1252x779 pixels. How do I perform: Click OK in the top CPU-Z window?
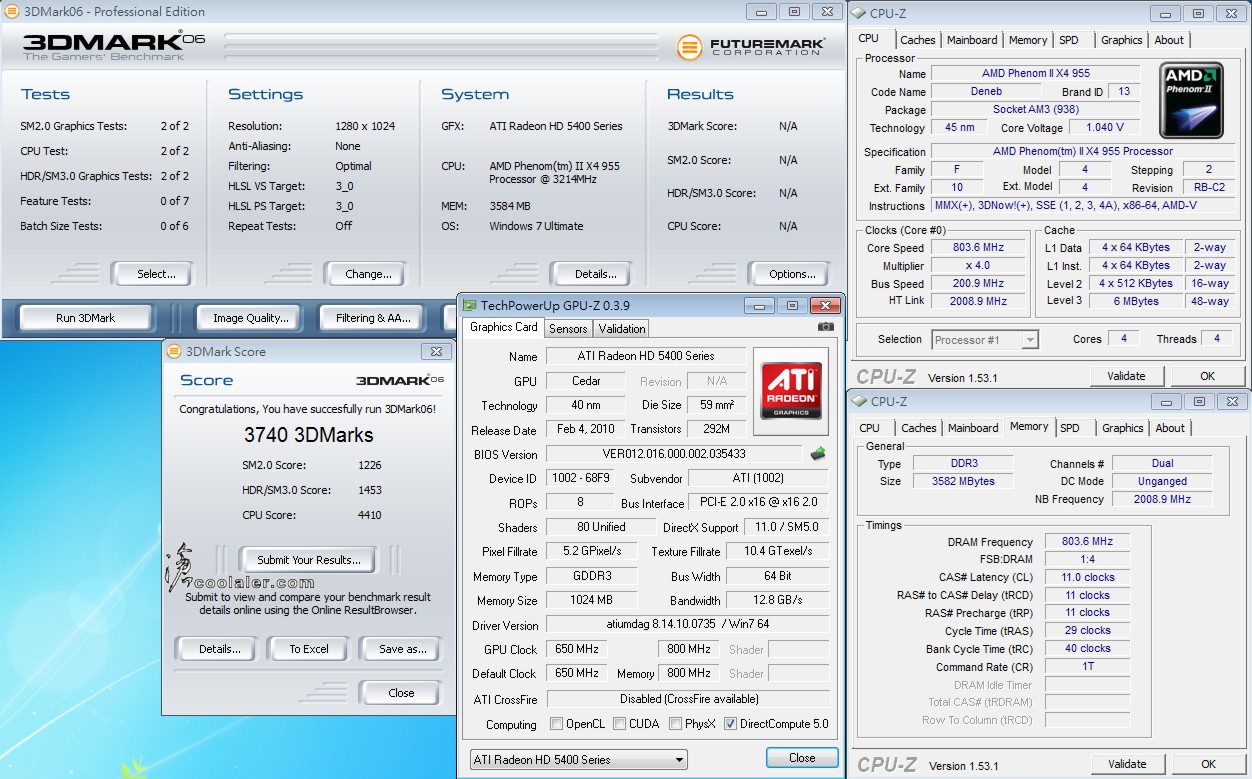(1208, 376)
